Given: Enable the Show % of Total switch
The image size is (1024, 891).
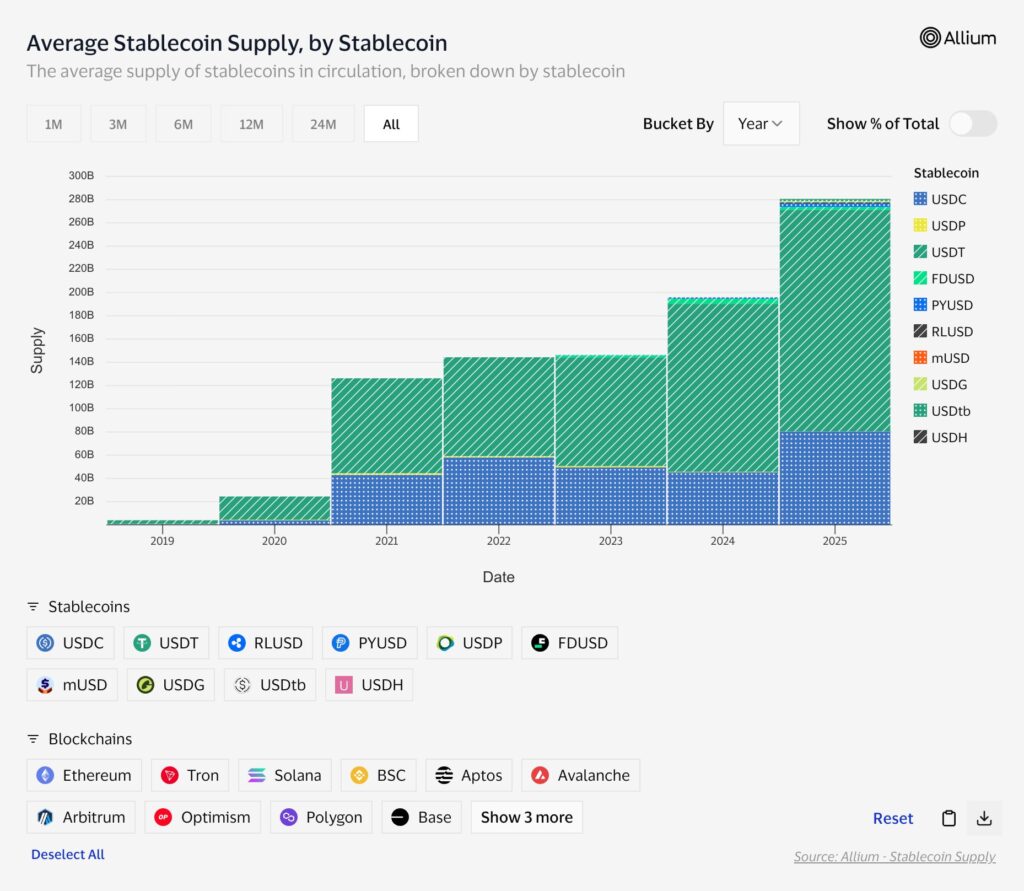Looking at the screenshot, I should point(972,123).
